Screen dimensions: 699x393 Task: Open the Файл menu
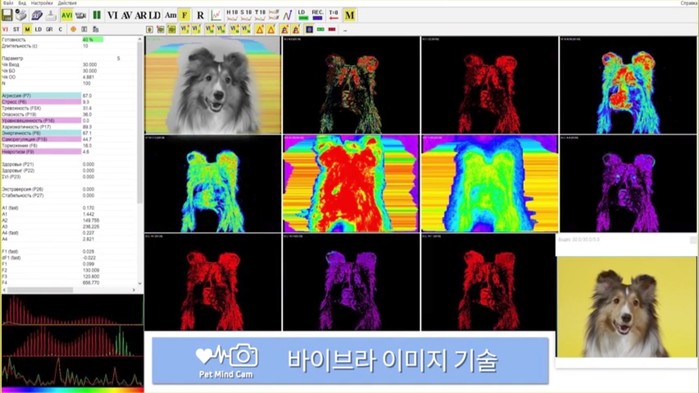pos(8,3)
